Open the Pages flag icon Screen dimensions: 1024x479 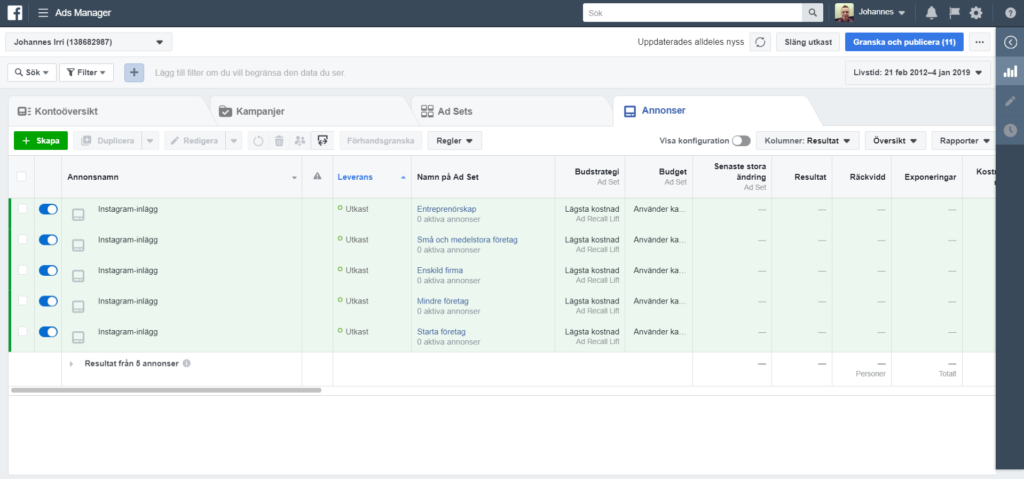(954, 13)
